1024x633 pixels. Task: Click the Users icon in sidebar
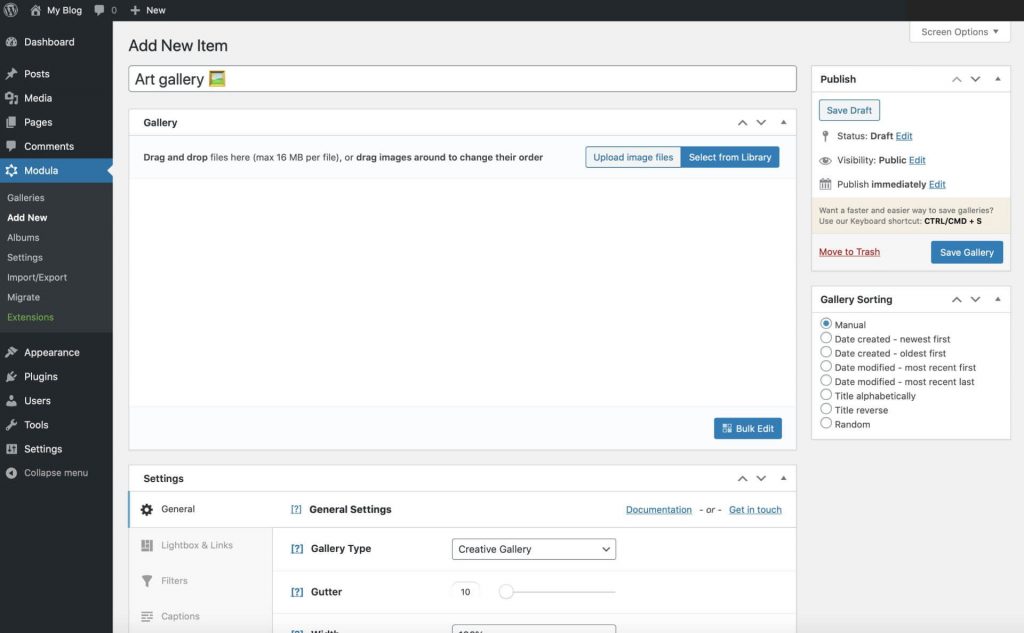tap(11, 400)
